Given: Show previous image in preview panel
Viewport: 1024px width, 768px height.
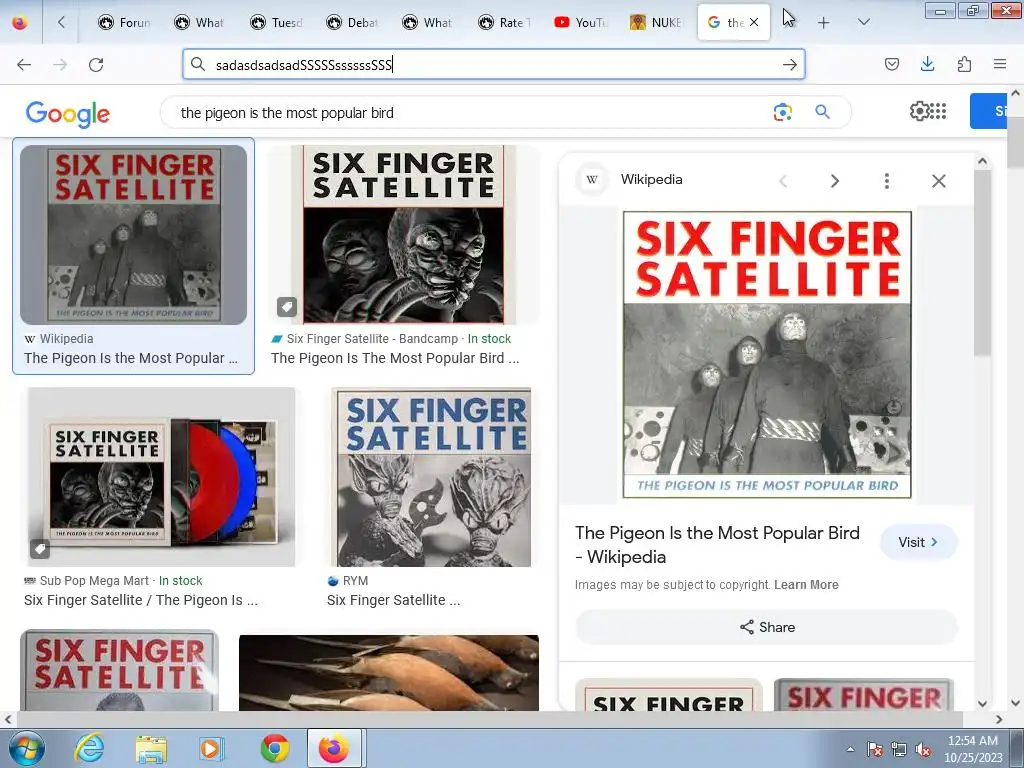Looking at the screenshot, I should [783, 181].
